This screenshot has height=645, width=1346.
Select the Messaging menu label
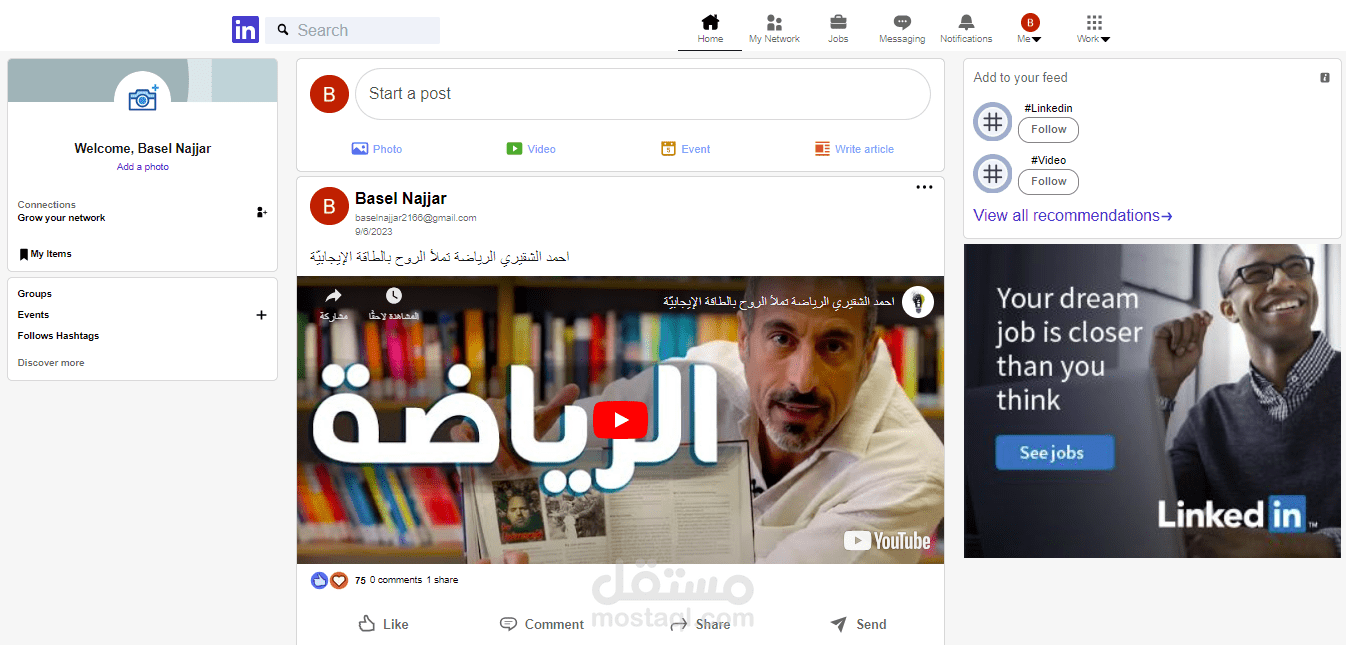[902, 39]
